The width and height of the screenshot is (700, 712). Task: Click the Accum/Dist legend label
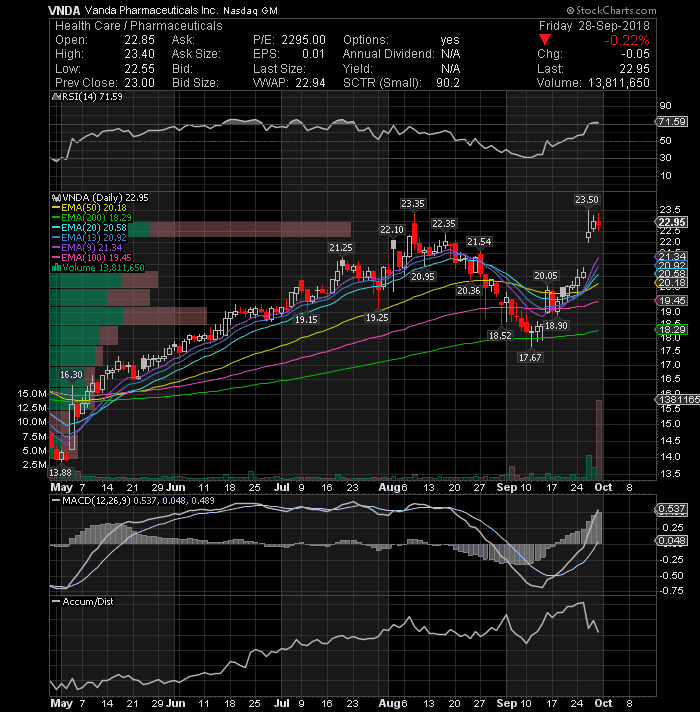[88, 602]
